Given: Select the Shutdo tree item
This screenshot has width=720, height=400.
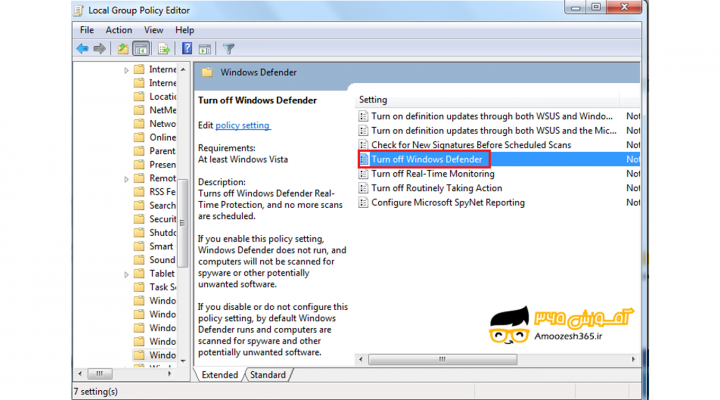Looking at the screenshot, I should [x=163, y=232].
